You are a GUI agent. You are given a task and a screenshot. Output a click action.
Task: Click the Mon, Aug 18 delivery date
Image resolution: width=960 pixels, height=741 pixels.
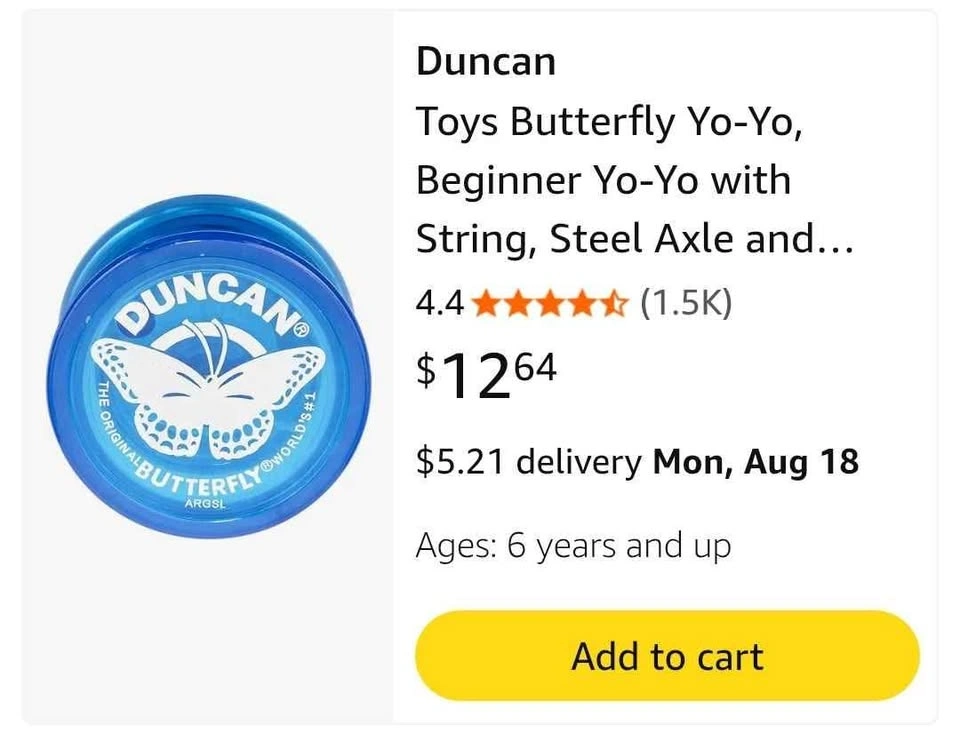tap(755, 462)
